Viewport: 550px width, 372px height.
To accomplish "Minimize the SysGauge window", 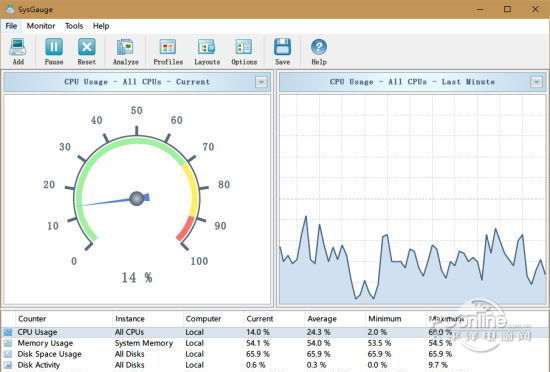I will (480, 9).
